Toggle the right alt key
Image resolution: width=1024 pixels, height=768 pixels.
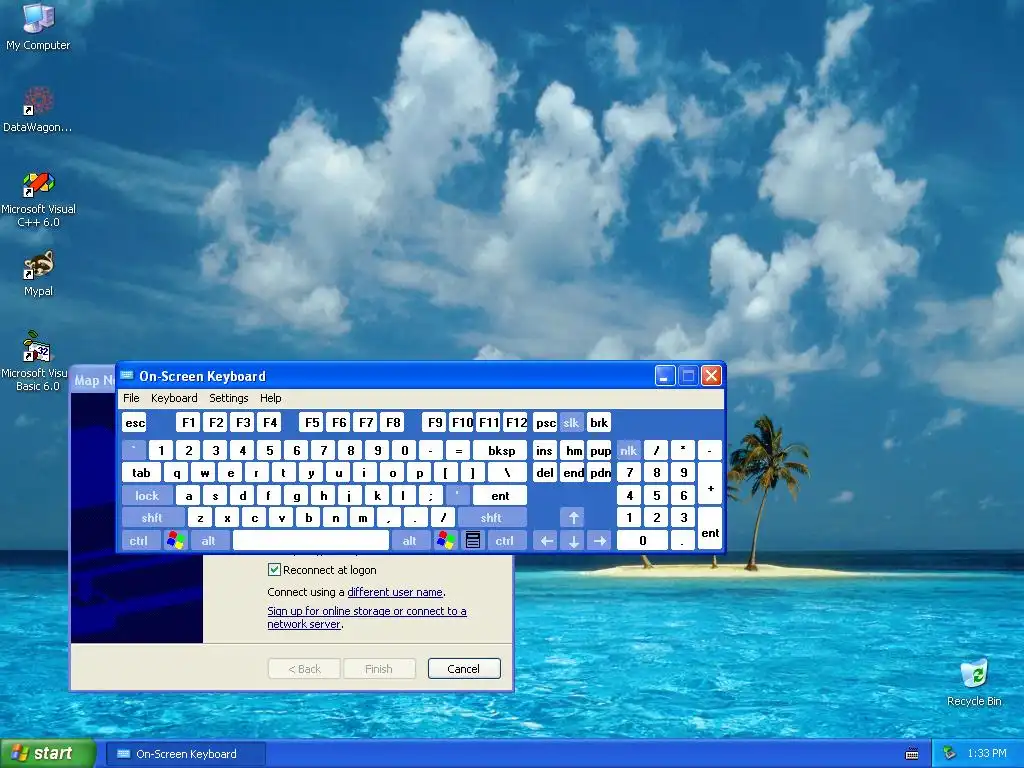click(409, 540)
